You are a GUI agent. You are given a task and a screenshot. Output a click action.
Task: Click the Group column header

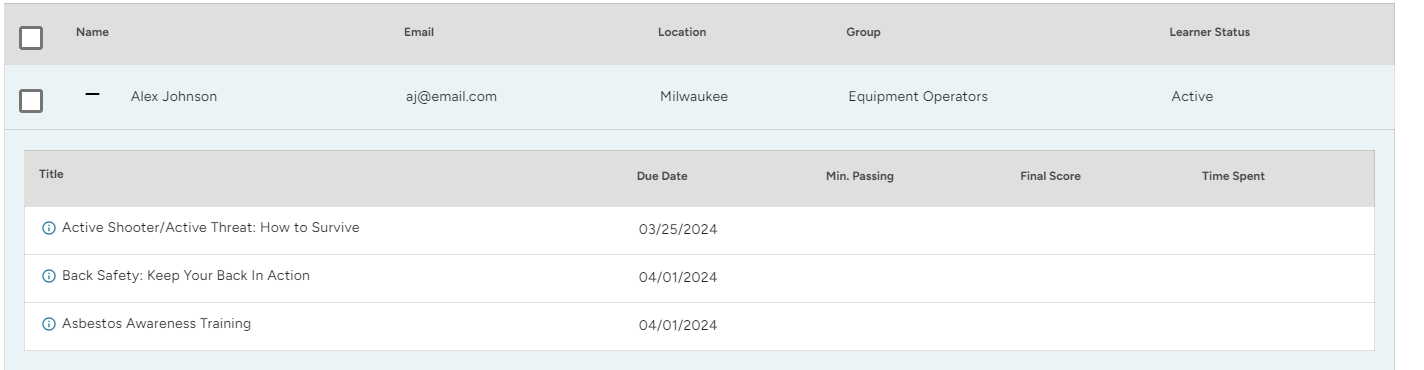(863, 32)
